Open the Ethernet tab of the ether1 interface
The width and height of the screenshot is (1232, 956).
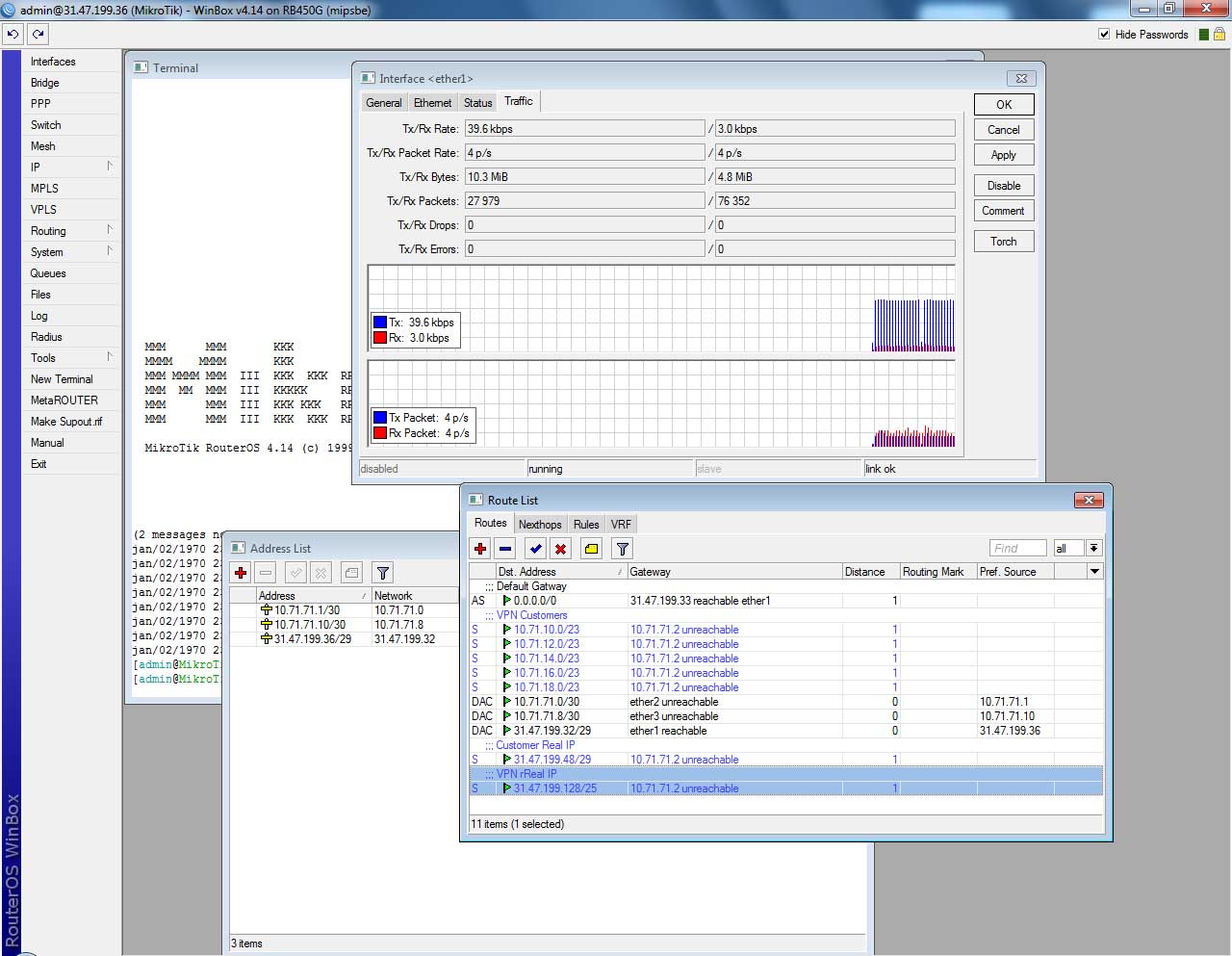(432, 103)
